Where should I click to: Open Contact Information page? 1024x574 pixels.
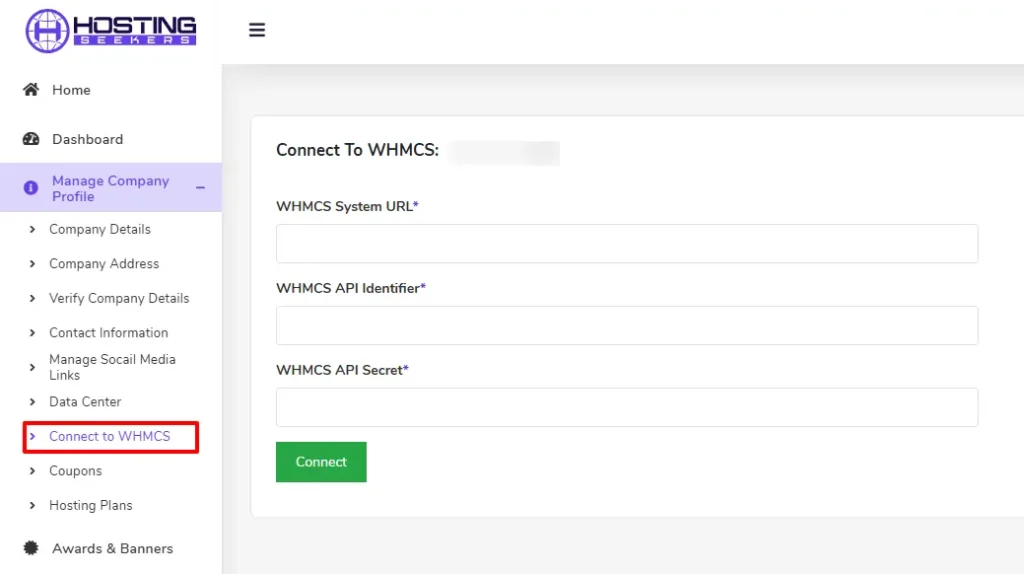coord(108,333)
